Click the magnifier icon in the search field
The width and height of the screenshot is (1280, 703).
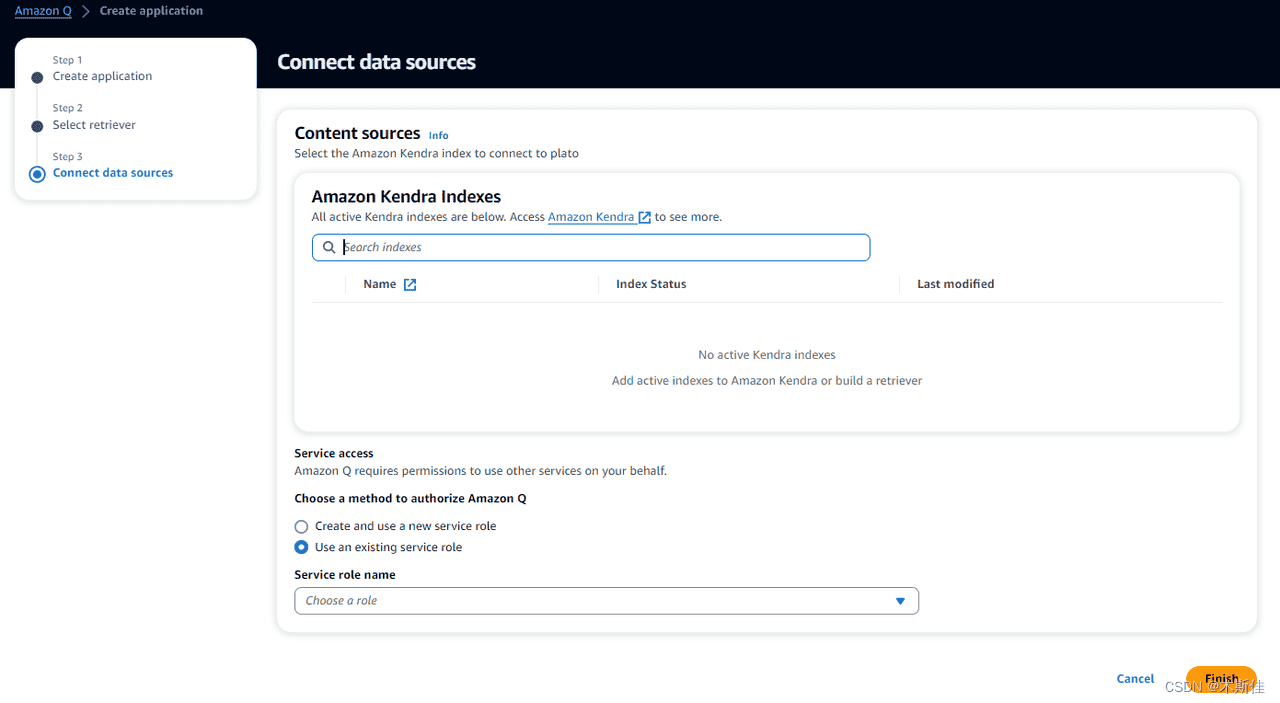pos(329,247)
